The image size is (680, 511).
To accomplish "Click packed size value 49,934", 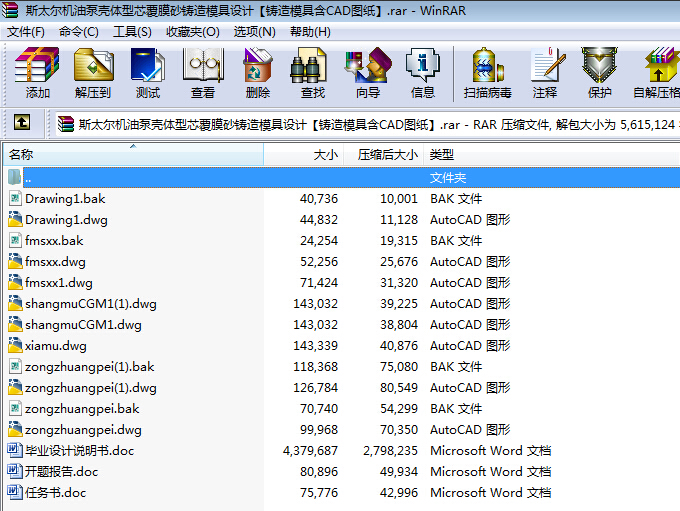I will [x=399, y=472].
